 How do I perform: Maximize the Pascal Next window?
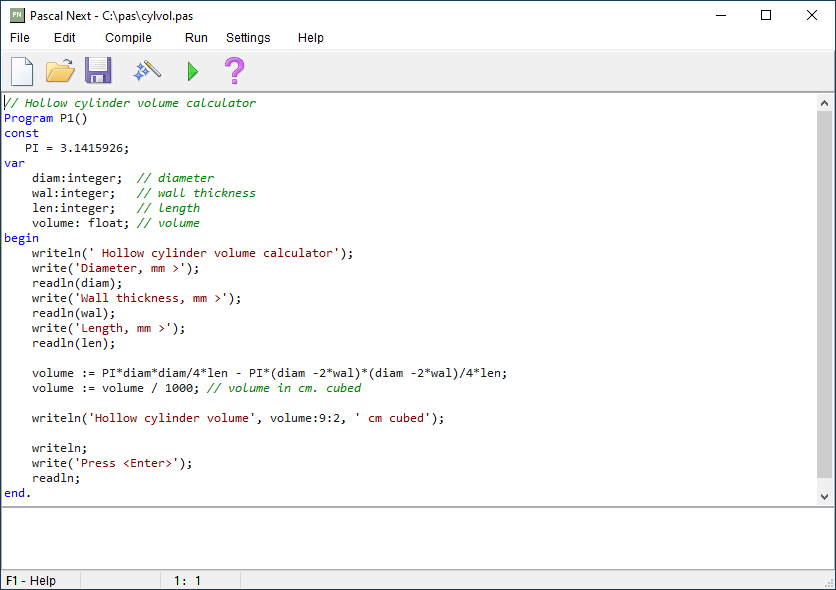click(x=766, y=15)
